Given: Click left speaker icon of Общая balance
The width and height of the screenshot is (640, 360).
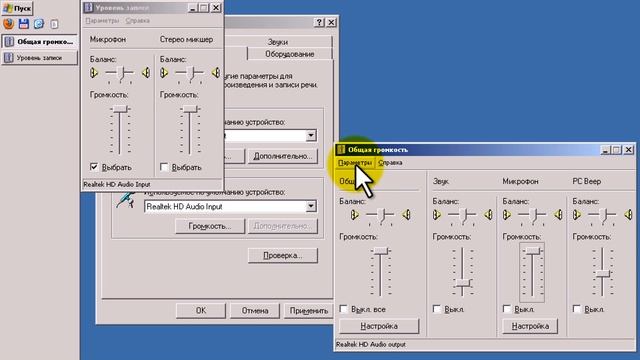Looking at the screenshot, I should click(354, 215).
